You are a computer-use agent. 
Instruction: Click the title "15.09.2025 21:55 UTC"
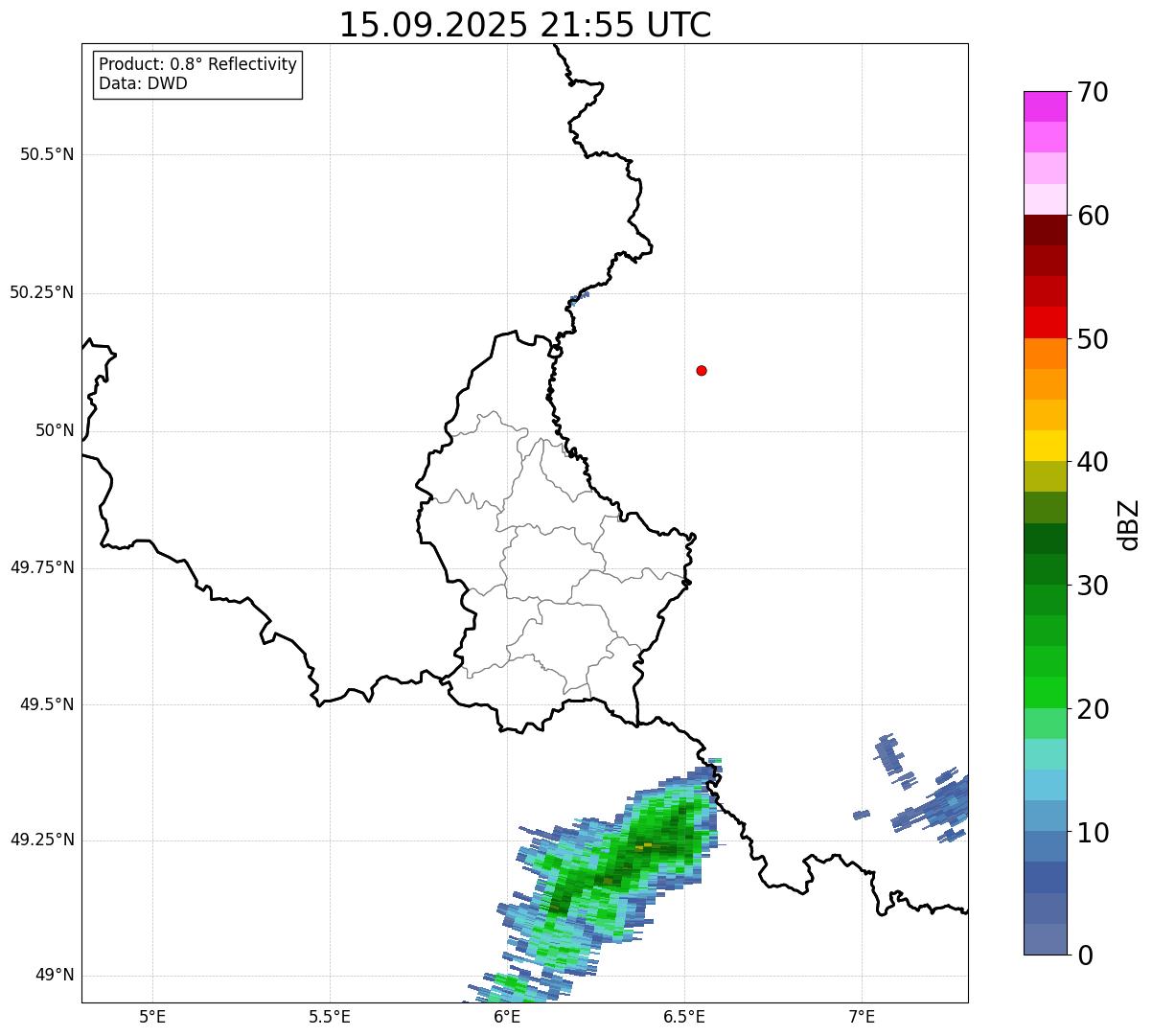[525, 24]
